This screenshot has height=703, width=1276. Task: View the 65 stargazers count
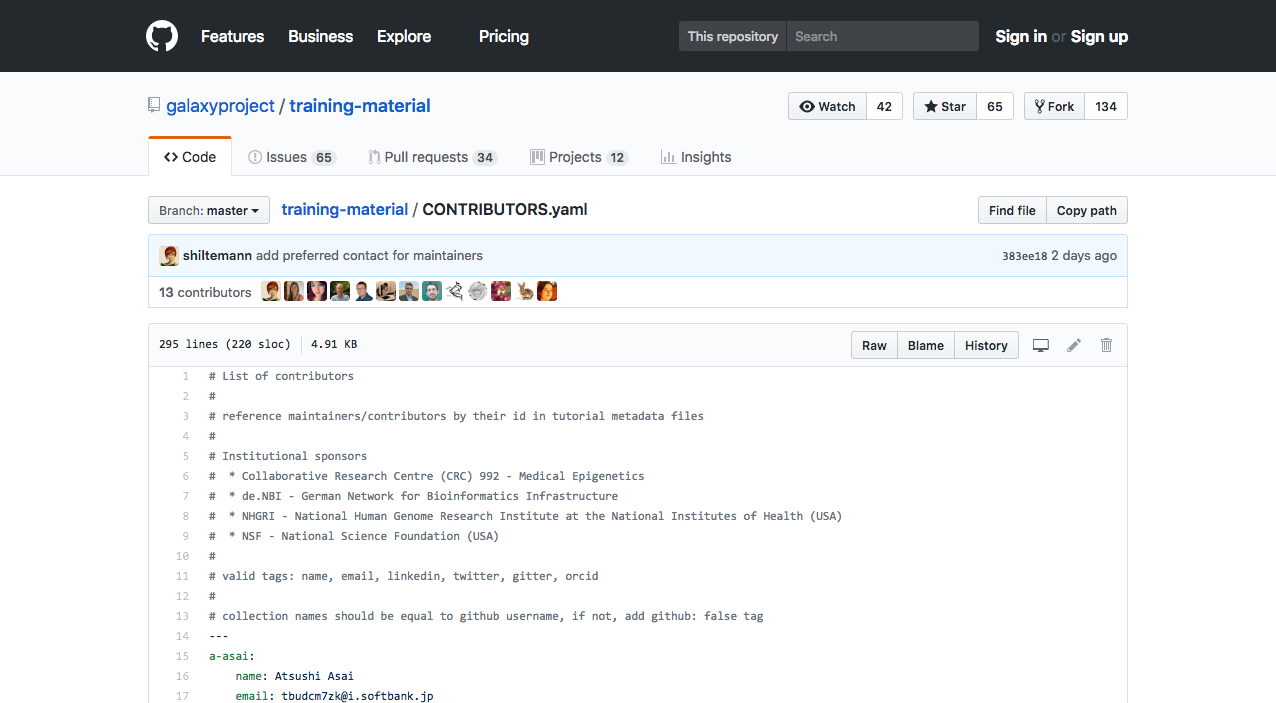coord(995,106)
